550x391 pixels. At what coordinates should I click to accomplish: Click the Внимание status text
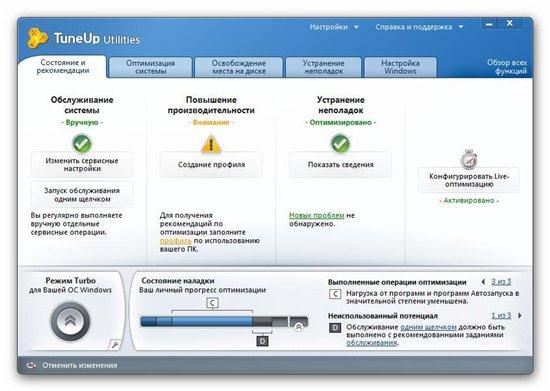tap(211, 122)
